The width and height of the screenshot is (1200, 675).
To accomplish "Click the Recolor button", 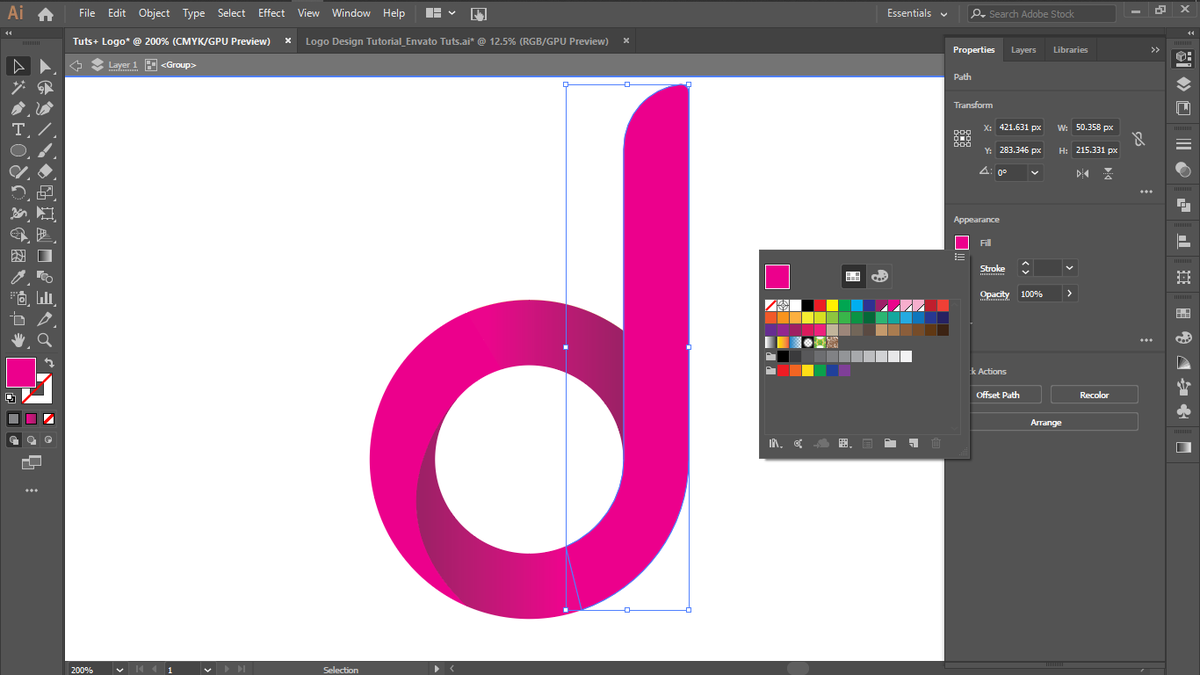I will point(1094,395).
